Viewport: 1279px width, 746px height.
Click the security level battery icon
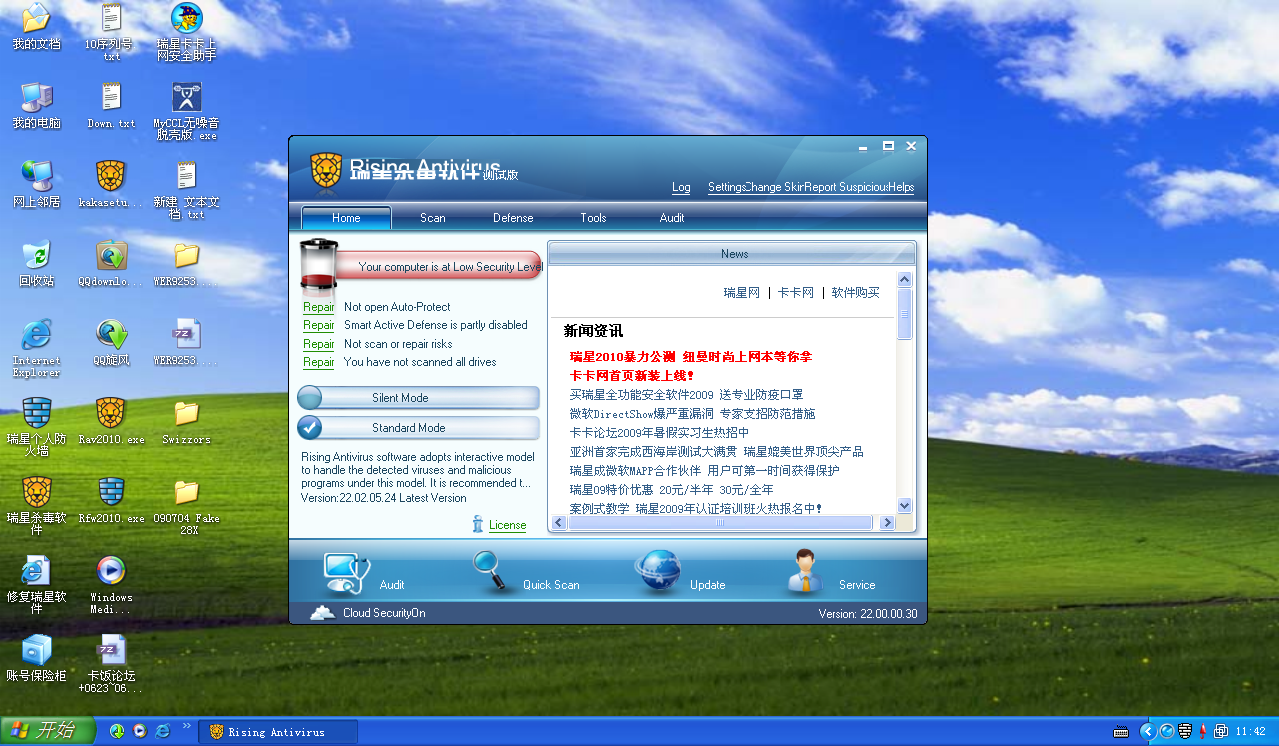point(318,266)
